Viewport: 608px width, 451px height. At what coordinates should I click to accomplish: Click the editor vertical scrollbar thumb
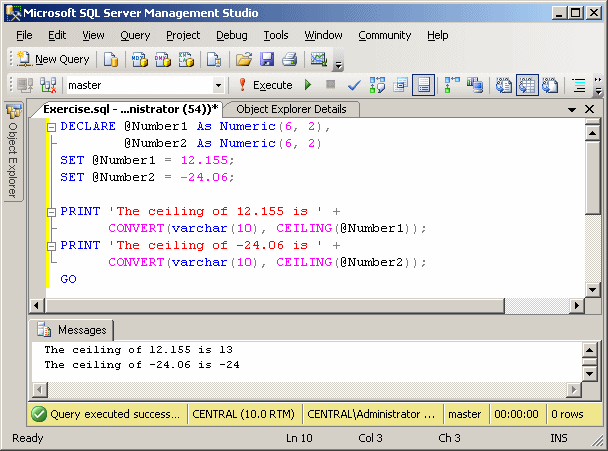click(592, 178)
